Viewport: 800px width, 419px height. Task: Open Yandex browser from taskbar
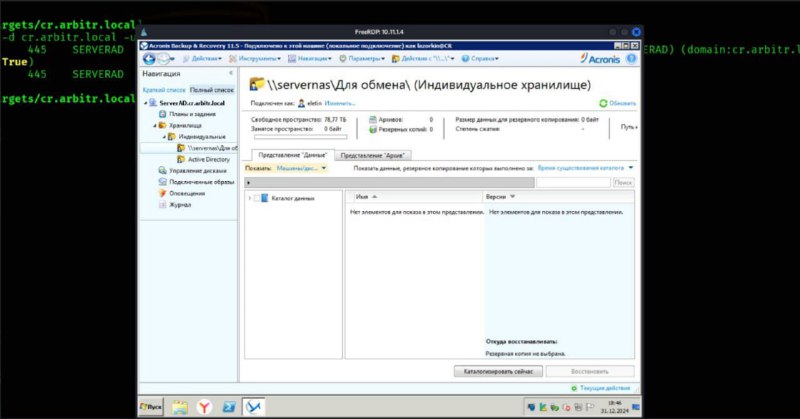pyautogui.click(x=204, y=407)
